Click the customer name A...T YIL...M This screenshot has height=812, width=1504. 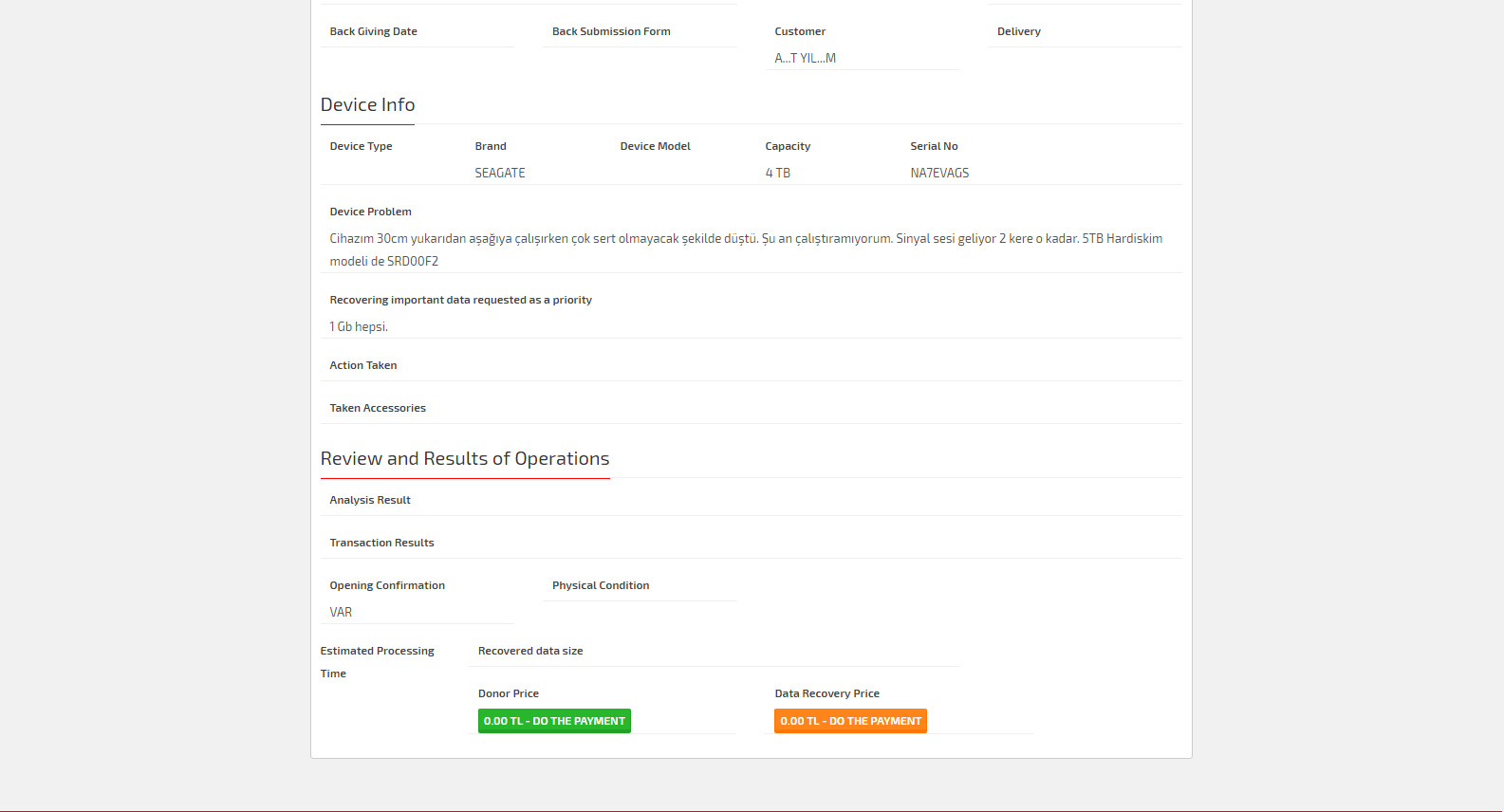point(805,58)
